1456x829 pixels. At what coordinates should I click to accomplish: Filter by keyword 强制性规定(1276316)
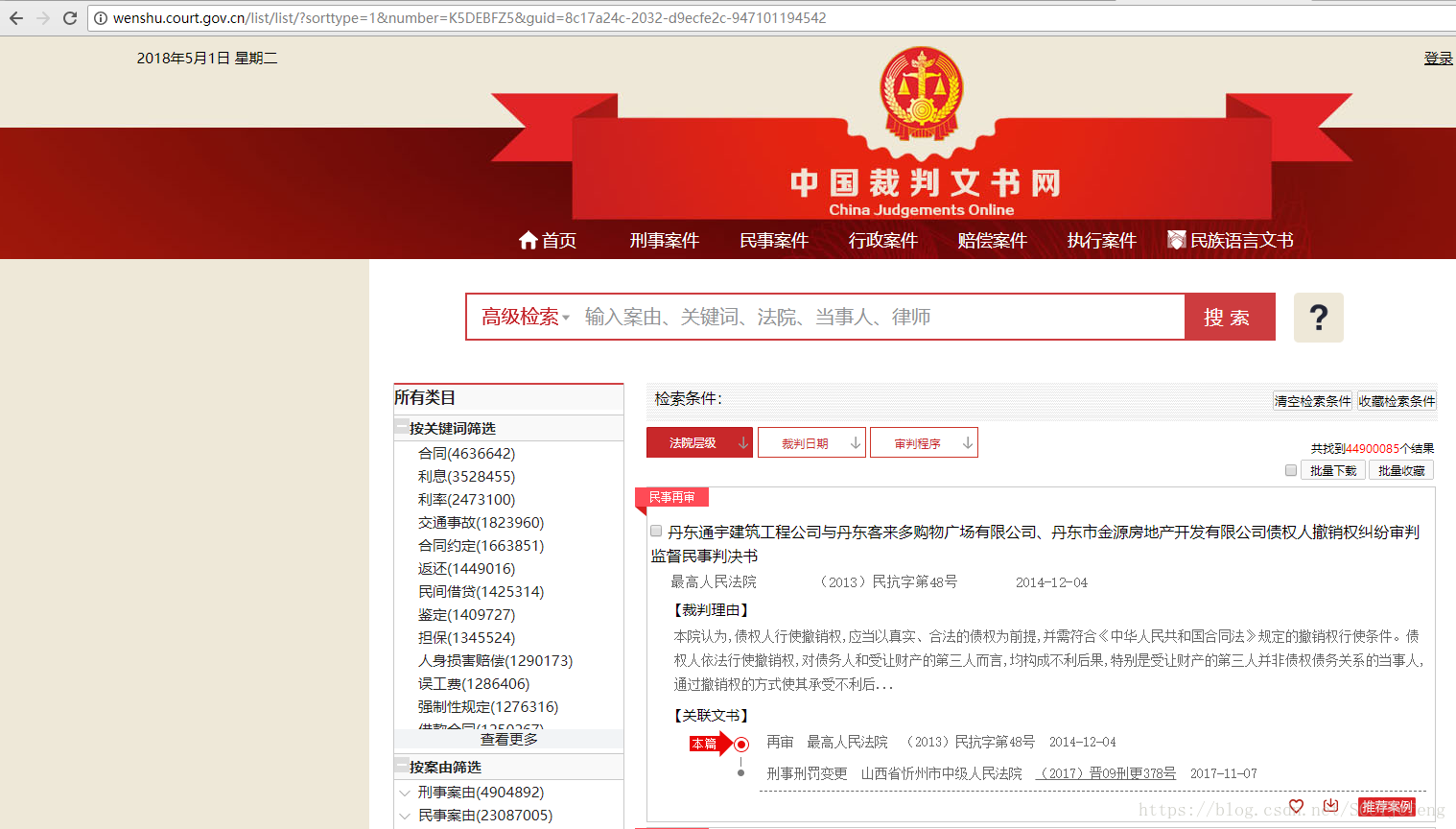tap(488, 707)
